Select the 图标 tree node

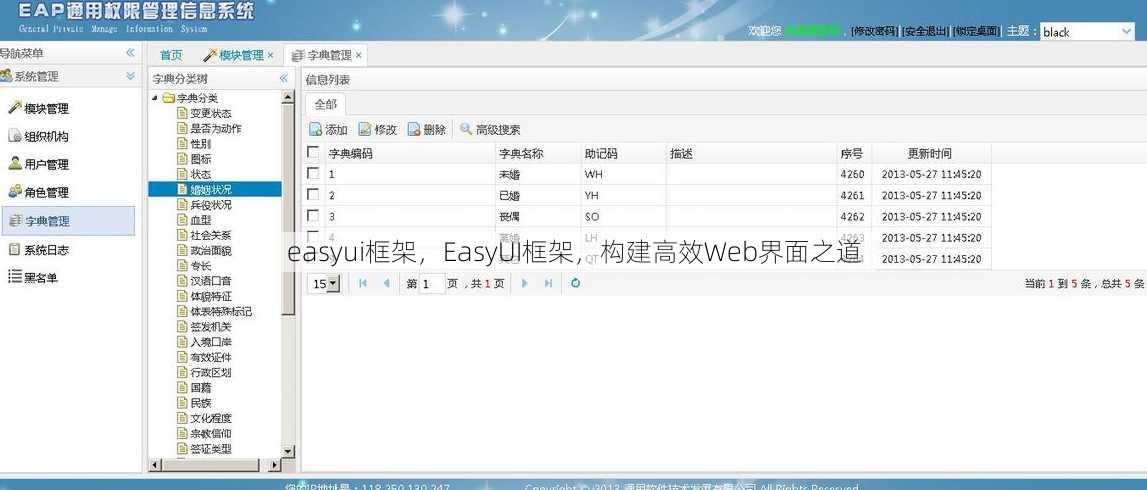pos(200,159)
